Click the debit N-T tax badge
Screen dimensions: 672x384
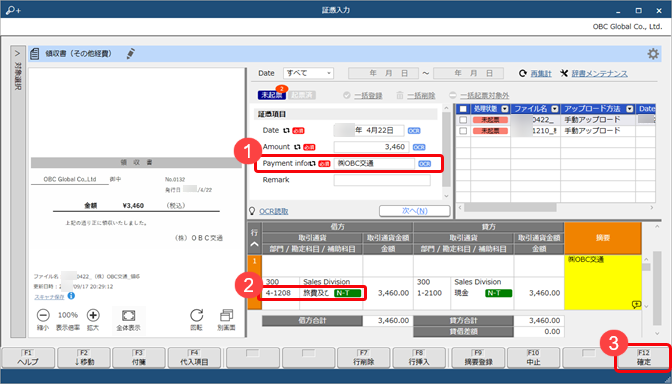[347, 293]
